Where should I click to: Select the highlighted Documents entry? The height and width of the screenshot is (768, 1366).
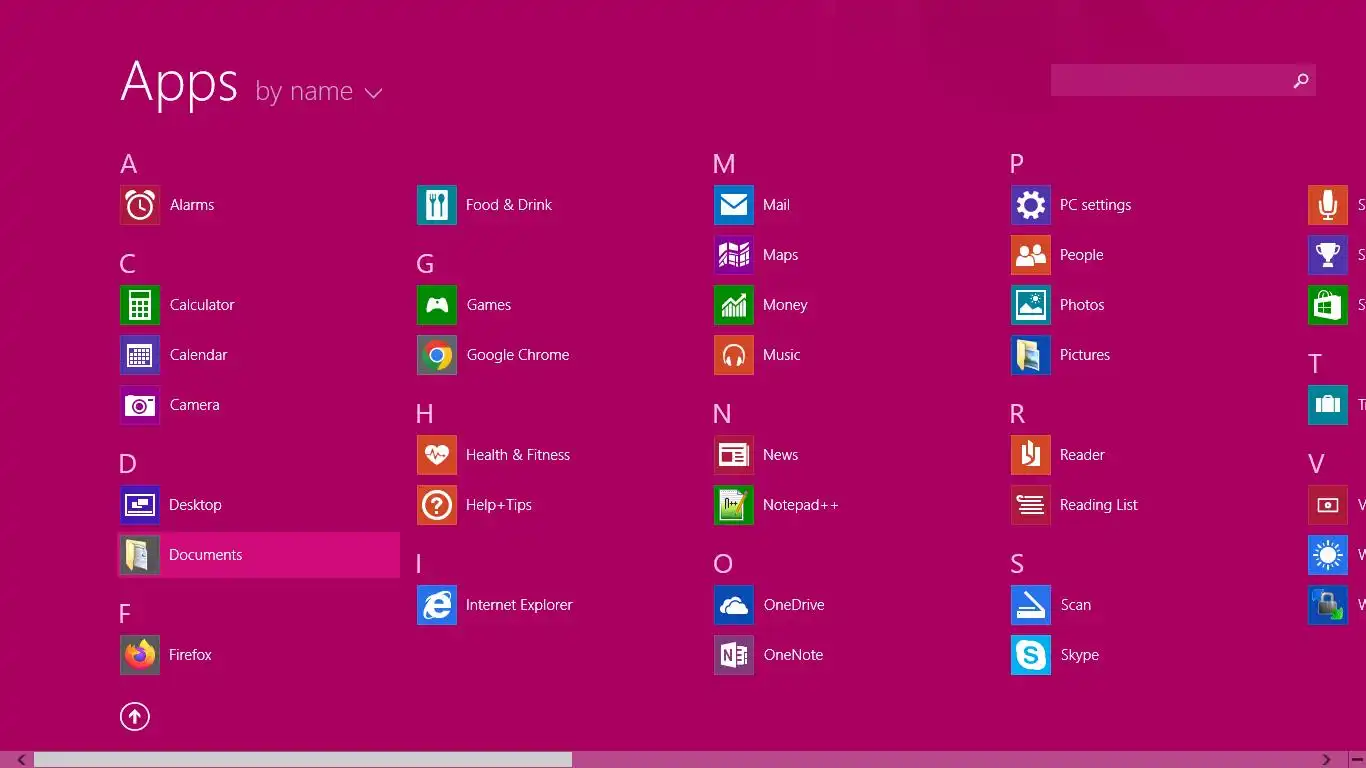[x=259, y=555]
